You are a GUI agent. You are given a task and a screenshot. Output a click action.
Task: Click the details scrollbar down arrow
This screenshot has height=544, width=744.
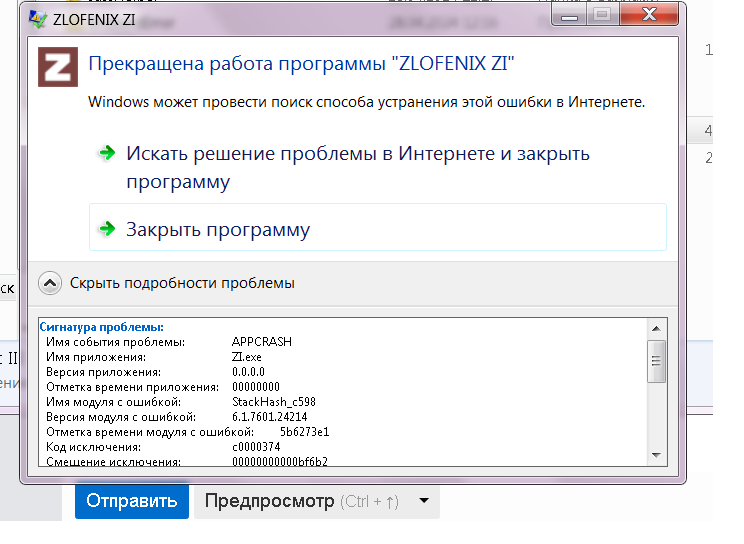click(657, 455)
